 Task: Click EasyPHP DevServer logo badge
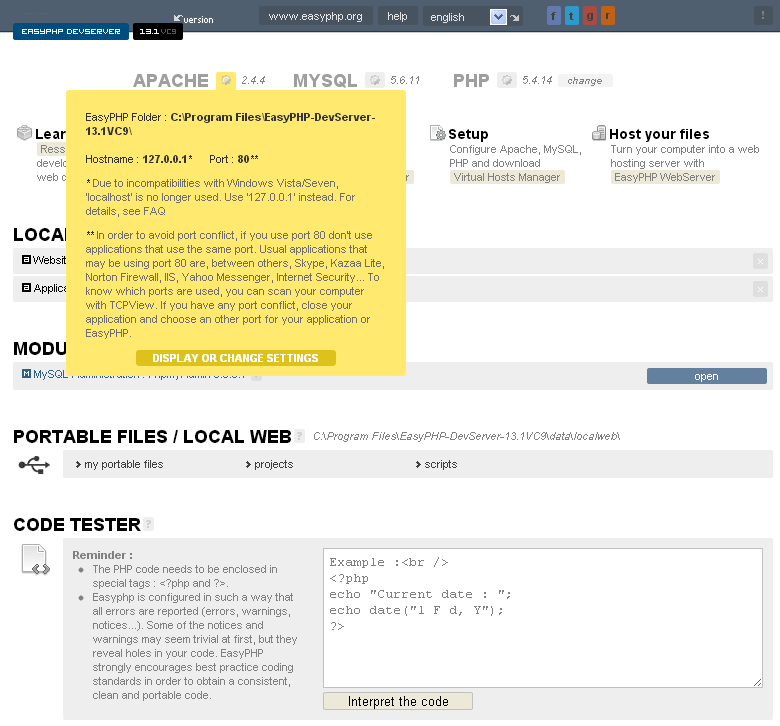click(x=71, y=31)
